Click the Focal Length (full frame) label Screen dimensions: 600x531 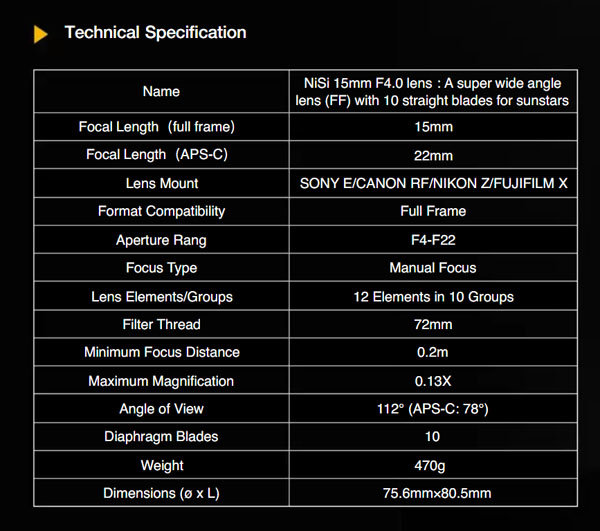(157, 127)
